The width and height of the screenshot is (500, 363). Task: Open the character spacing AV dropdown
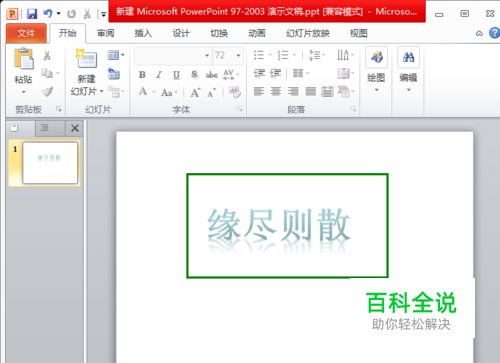231,75
